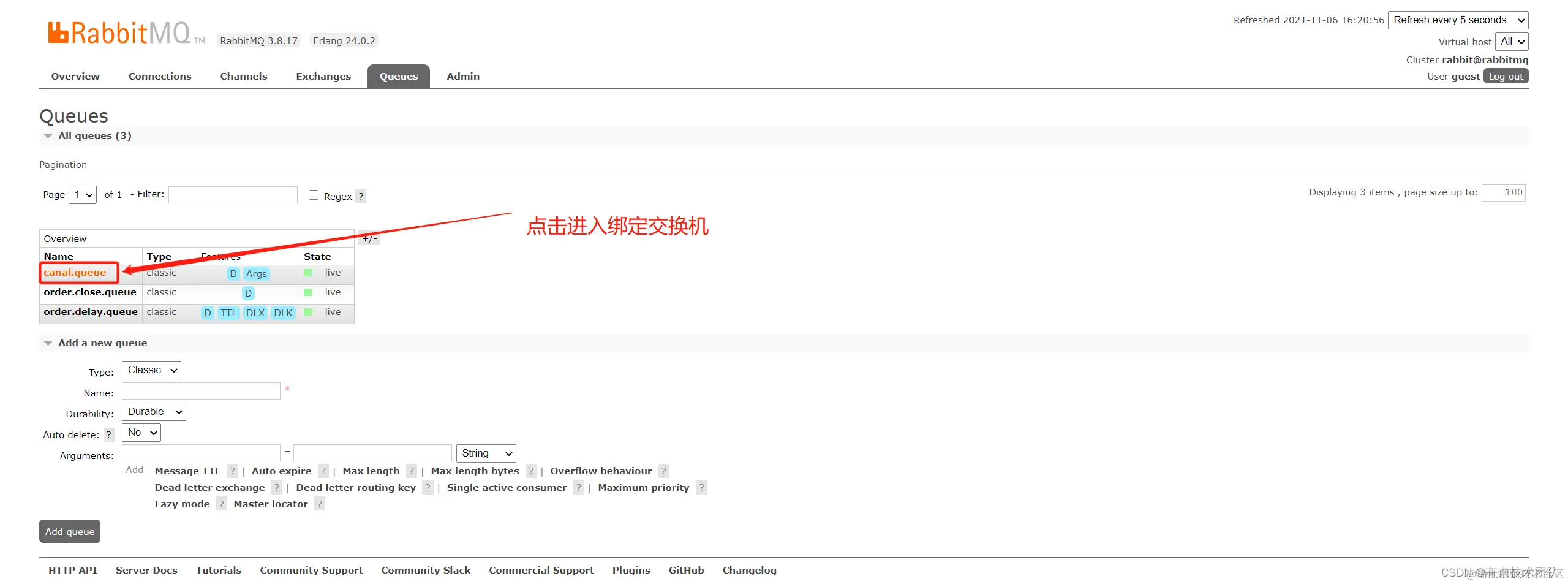This screenshot has width=1568, height=584.
Task: Focus the new queue Name field
Action: [201, 391]
